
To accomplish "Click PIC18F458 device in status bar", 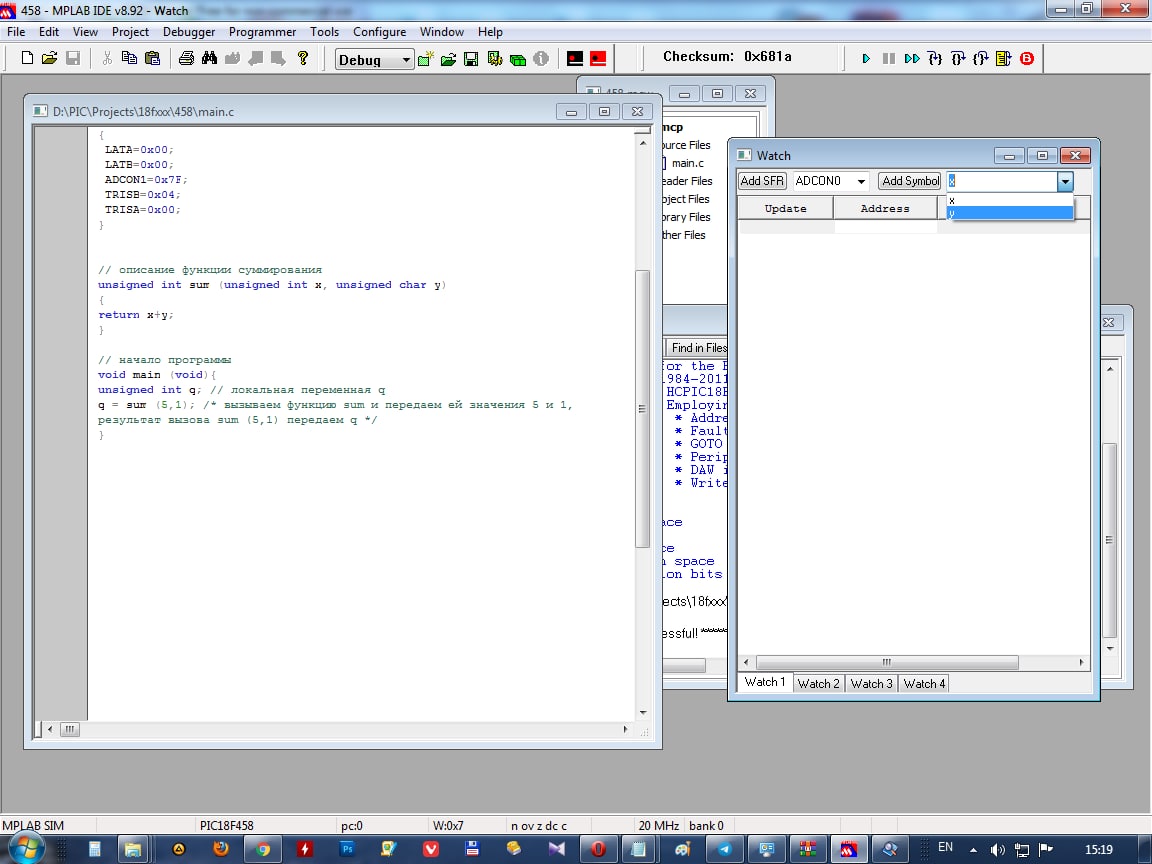I will click(x=226, y=826).
